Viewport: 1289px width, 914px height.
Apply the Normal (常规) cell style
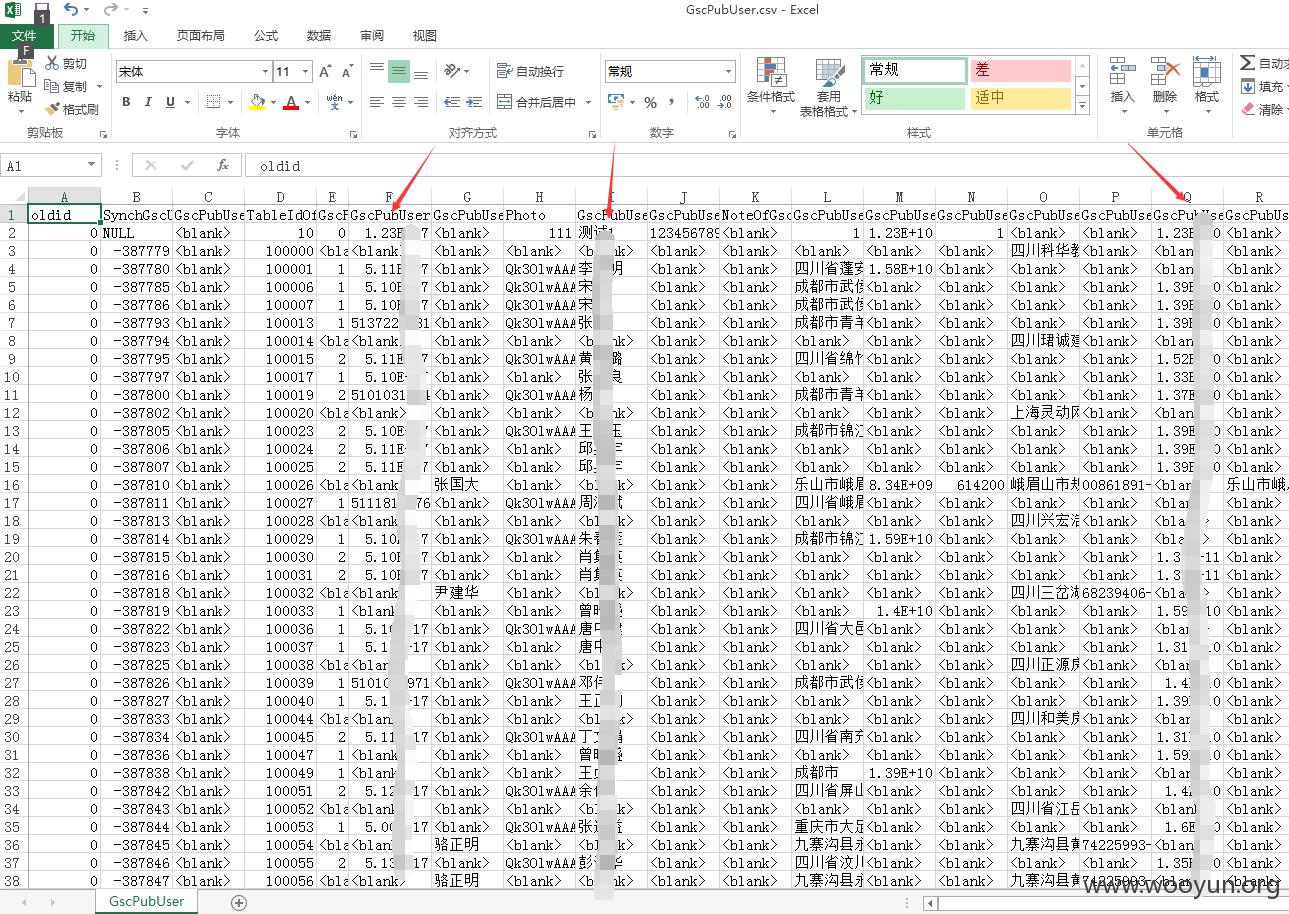[915, 70]
